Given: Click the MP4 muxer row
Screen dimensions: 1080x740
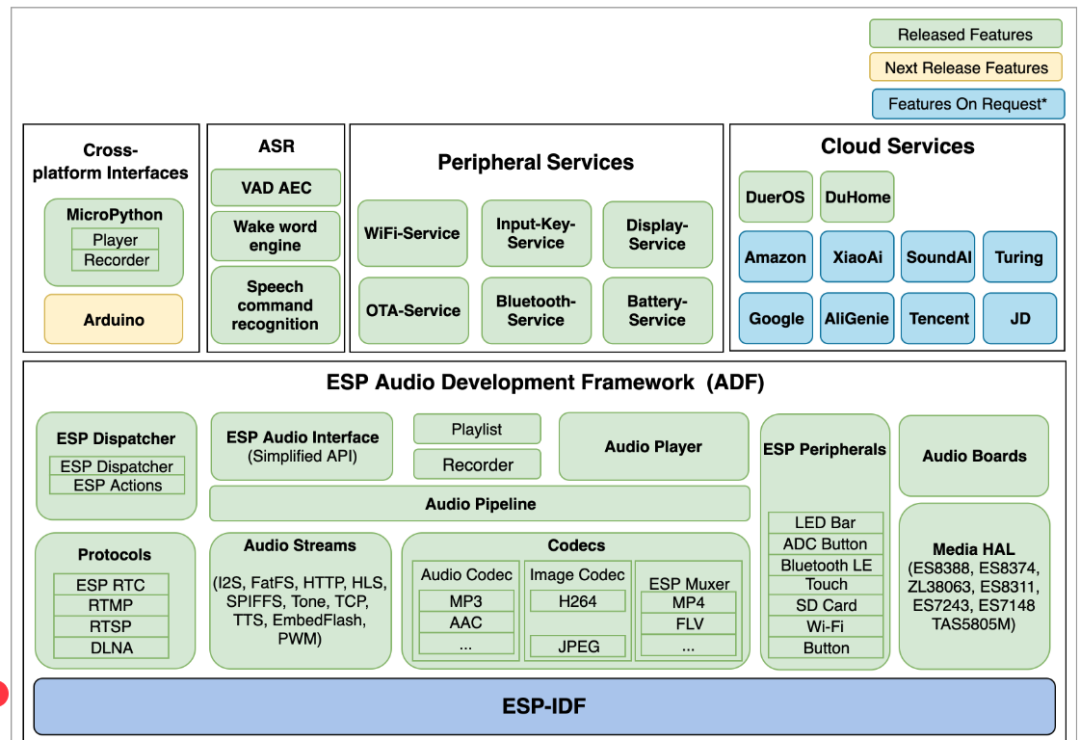Looking at the screenshot, I should [x=688, y=603].
